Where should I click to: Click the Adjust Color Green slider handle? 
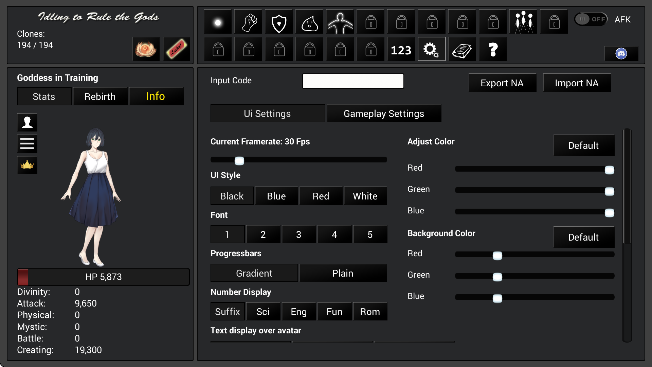[x=609, y=191]
